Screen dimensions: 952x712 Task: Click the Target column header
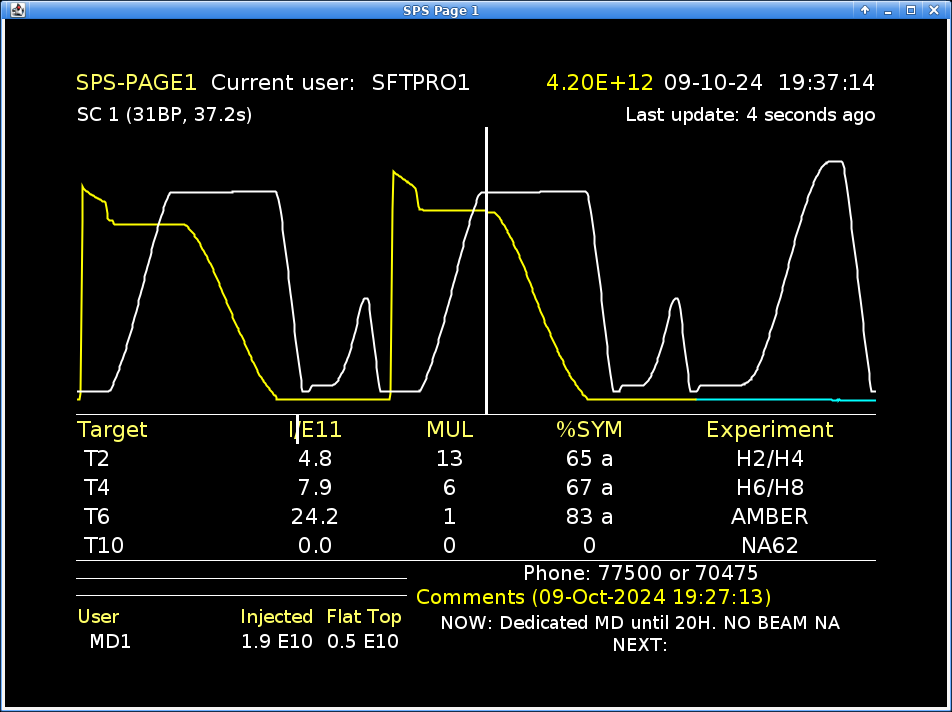coord(112,430)
